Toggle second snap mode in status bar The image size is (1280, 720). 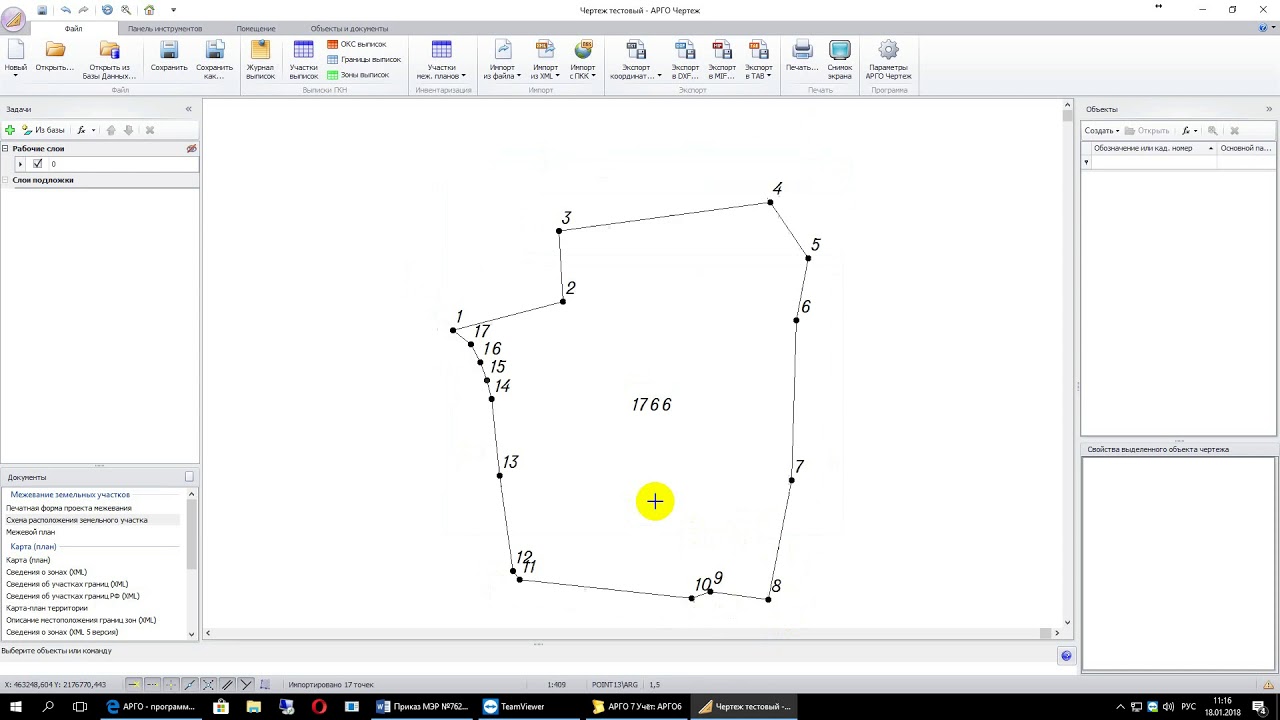tap(152, 684)
